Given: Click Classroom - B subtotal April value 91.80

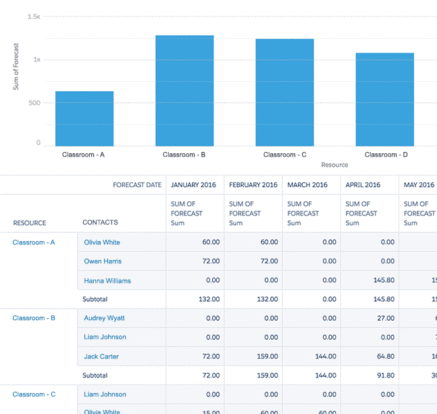Looking at the screenshot, I should pos(386,375).
